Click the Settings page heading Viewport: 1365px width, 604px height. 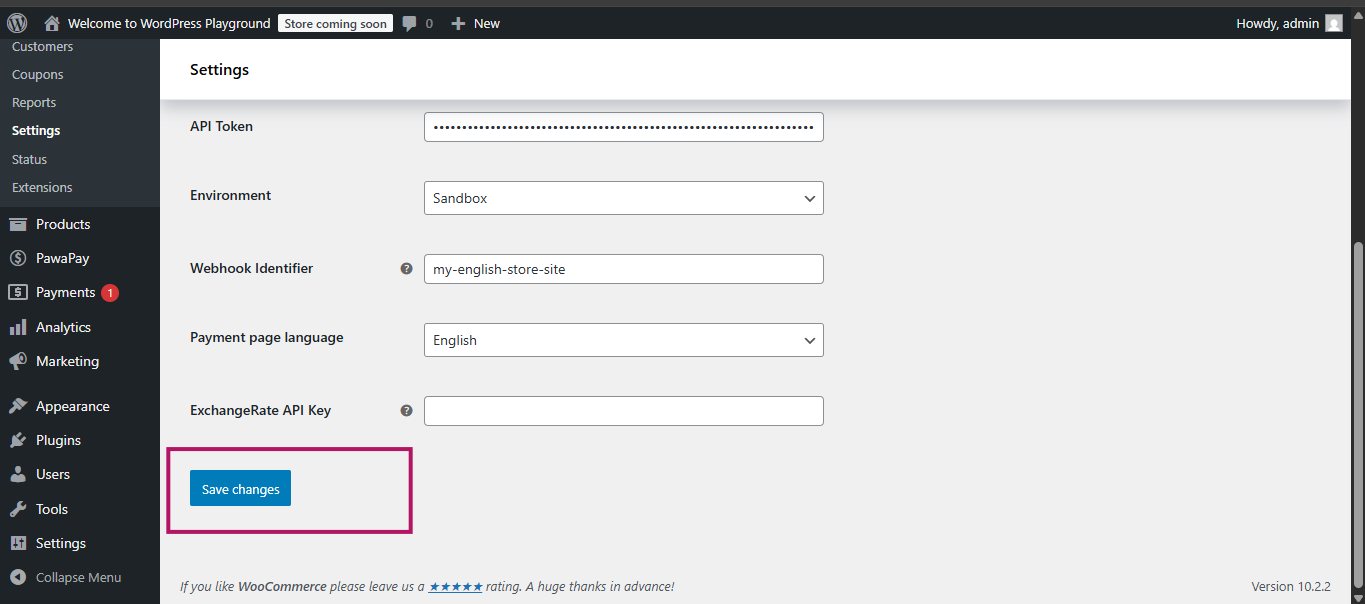click(x=219, y=70)
